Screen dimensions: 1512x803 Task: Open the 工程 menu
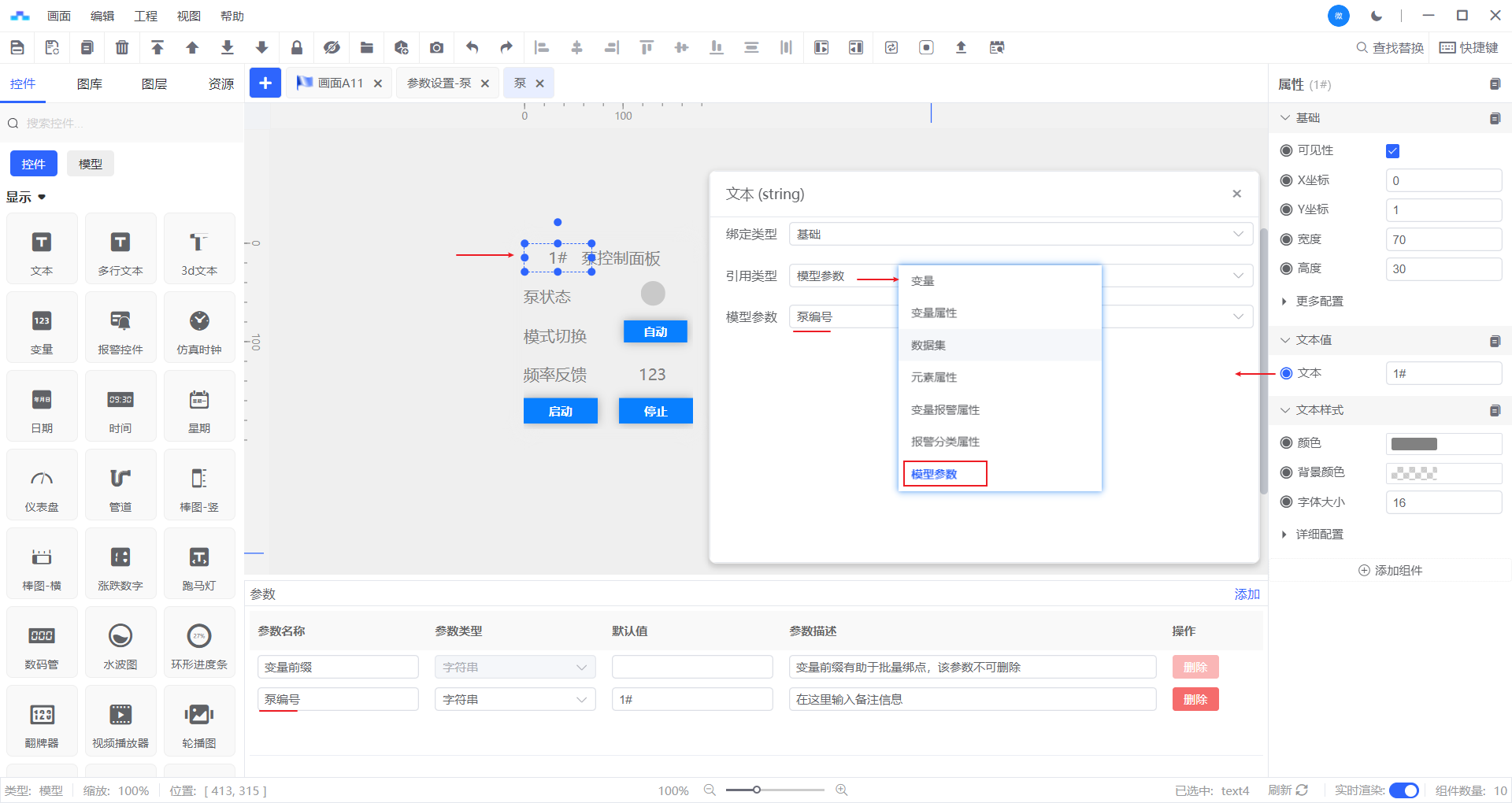pyautogui.click(x=146, y=16)
